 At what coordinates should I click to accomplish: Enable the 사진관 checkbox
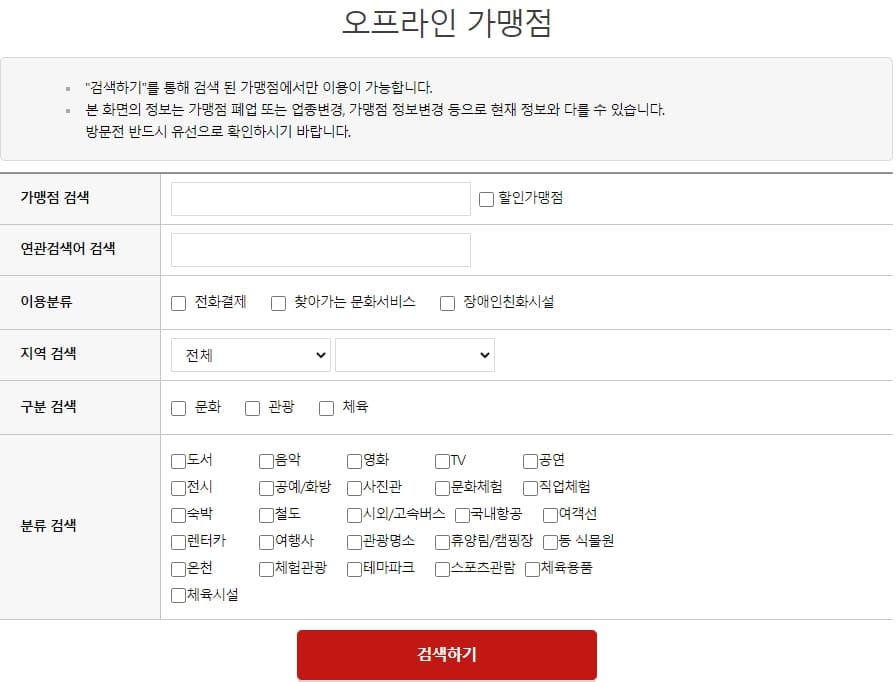click(354, 488)
